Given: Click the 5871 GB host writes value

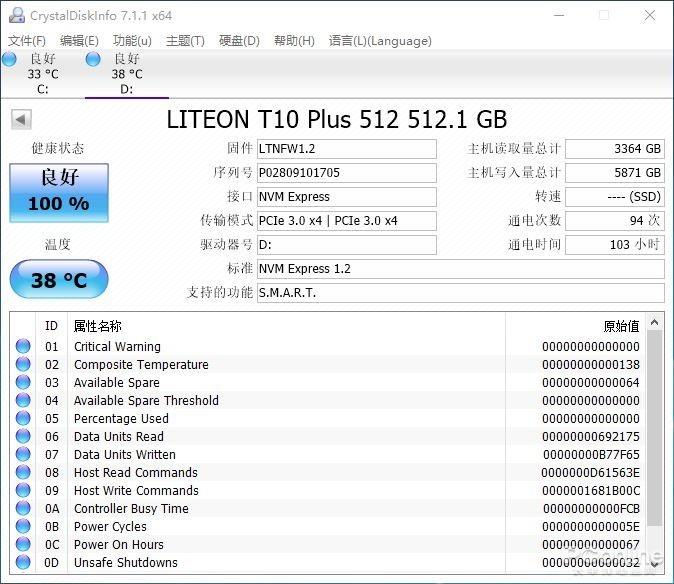Looking at the screenshot, I should pos(615,173).
